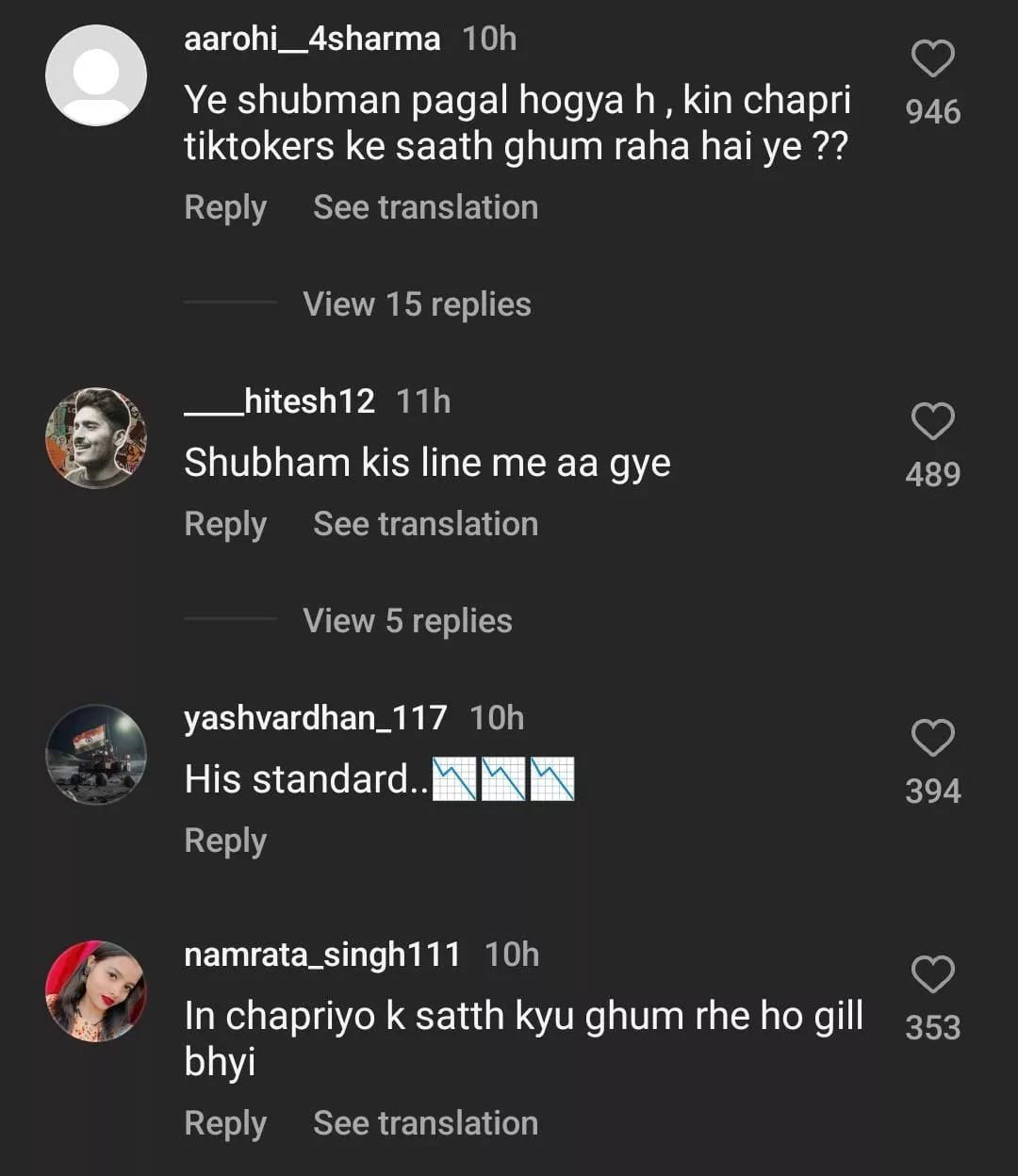The image size is (1018, 1176).
Task: Heart namrata_singh111's comment
Action: [932, 974]
